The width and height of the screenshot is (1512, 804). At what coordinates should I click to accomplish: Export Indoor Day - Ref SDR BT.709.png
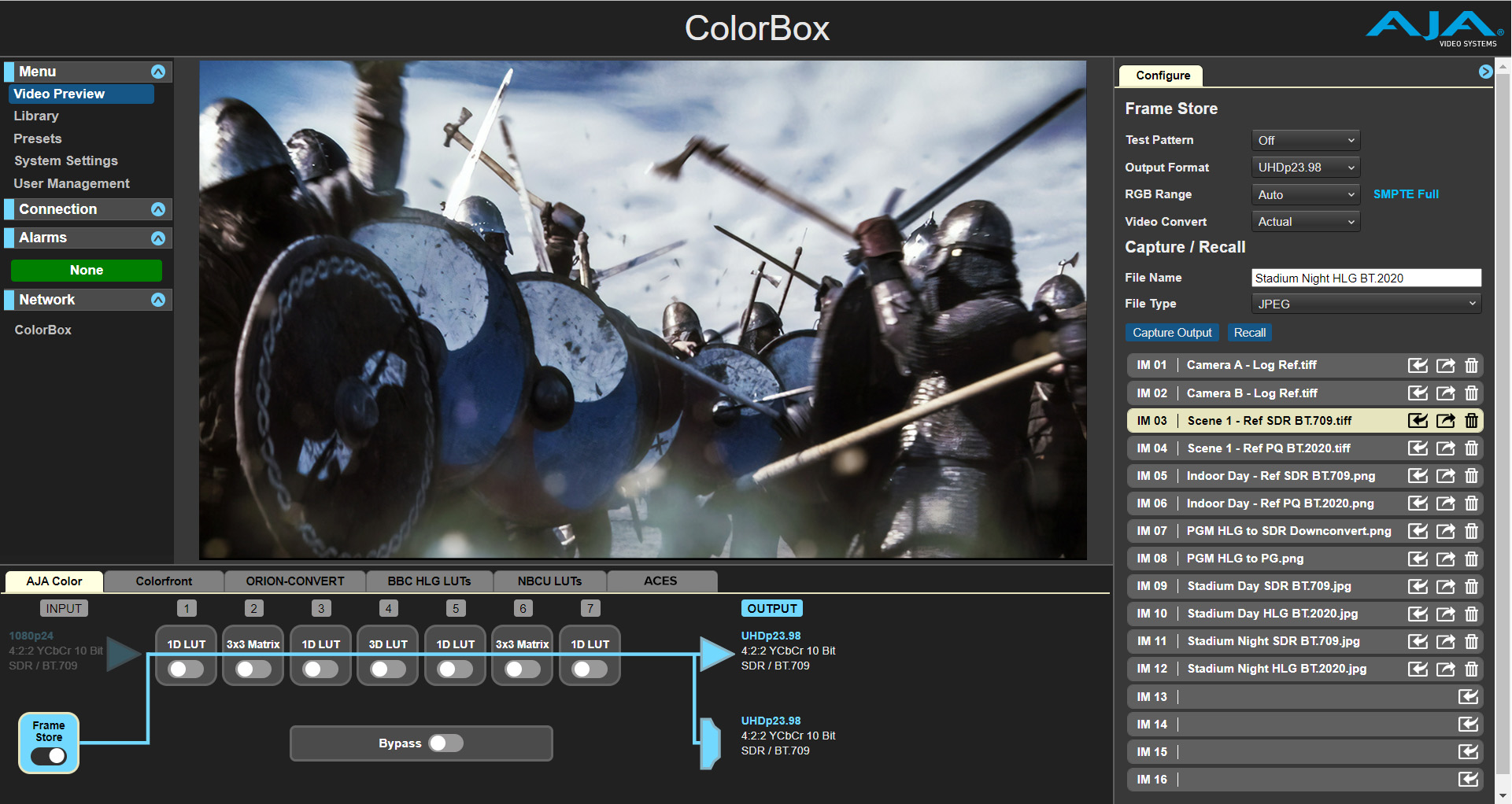pos(1446,475)
